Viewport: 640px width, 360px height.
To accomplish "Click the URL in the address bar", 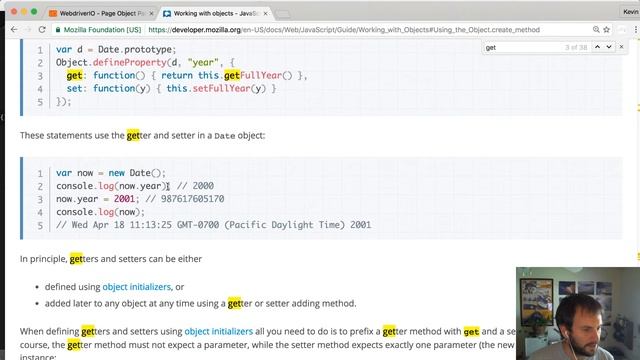I will click(344, 30).
